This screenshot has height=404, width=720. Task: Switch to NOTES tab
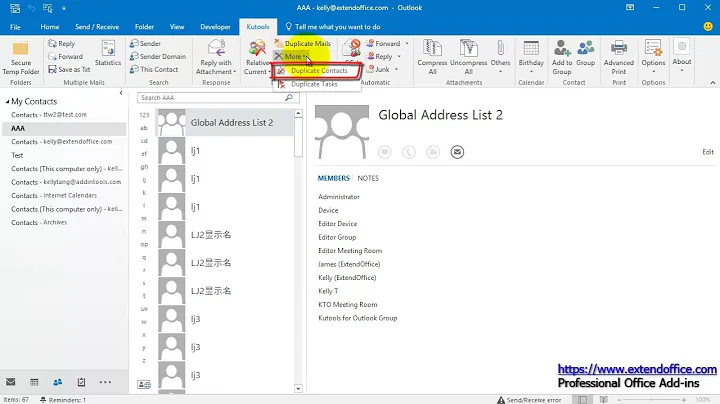(x=368, y=178)
